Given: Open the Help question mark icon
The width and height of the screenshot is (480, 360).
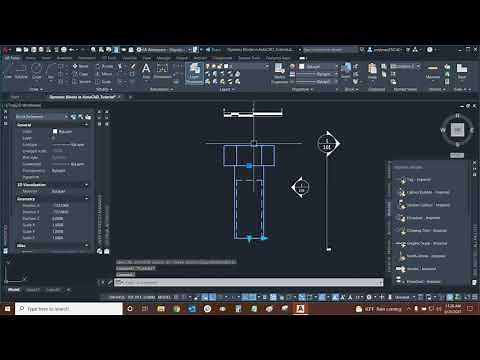Looking at the screenshot, I should tap(430, 50).
